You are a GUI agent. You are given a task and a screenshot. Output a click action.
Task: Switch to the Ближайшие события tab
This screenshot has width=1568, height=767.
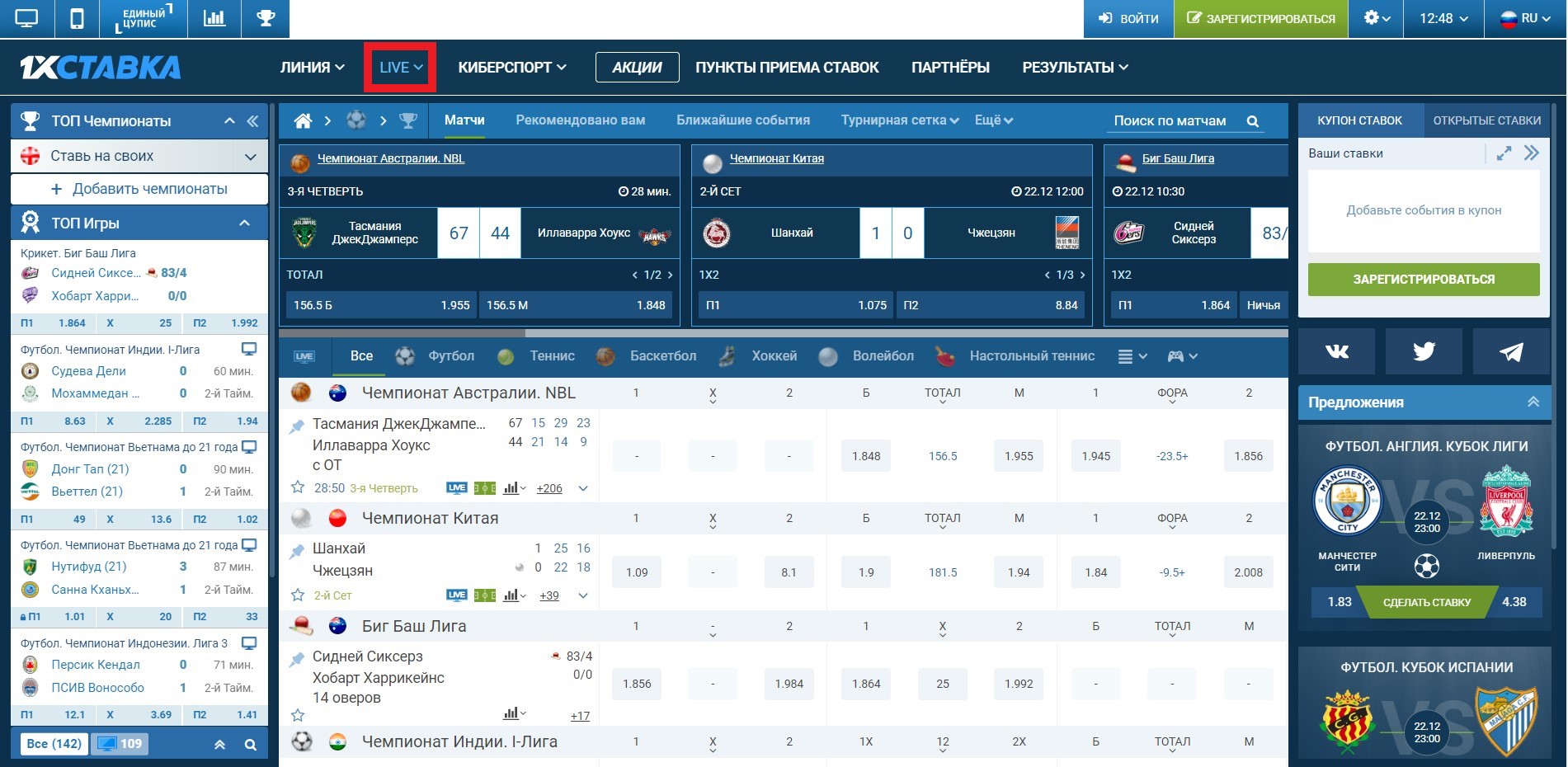pos(743,120)
